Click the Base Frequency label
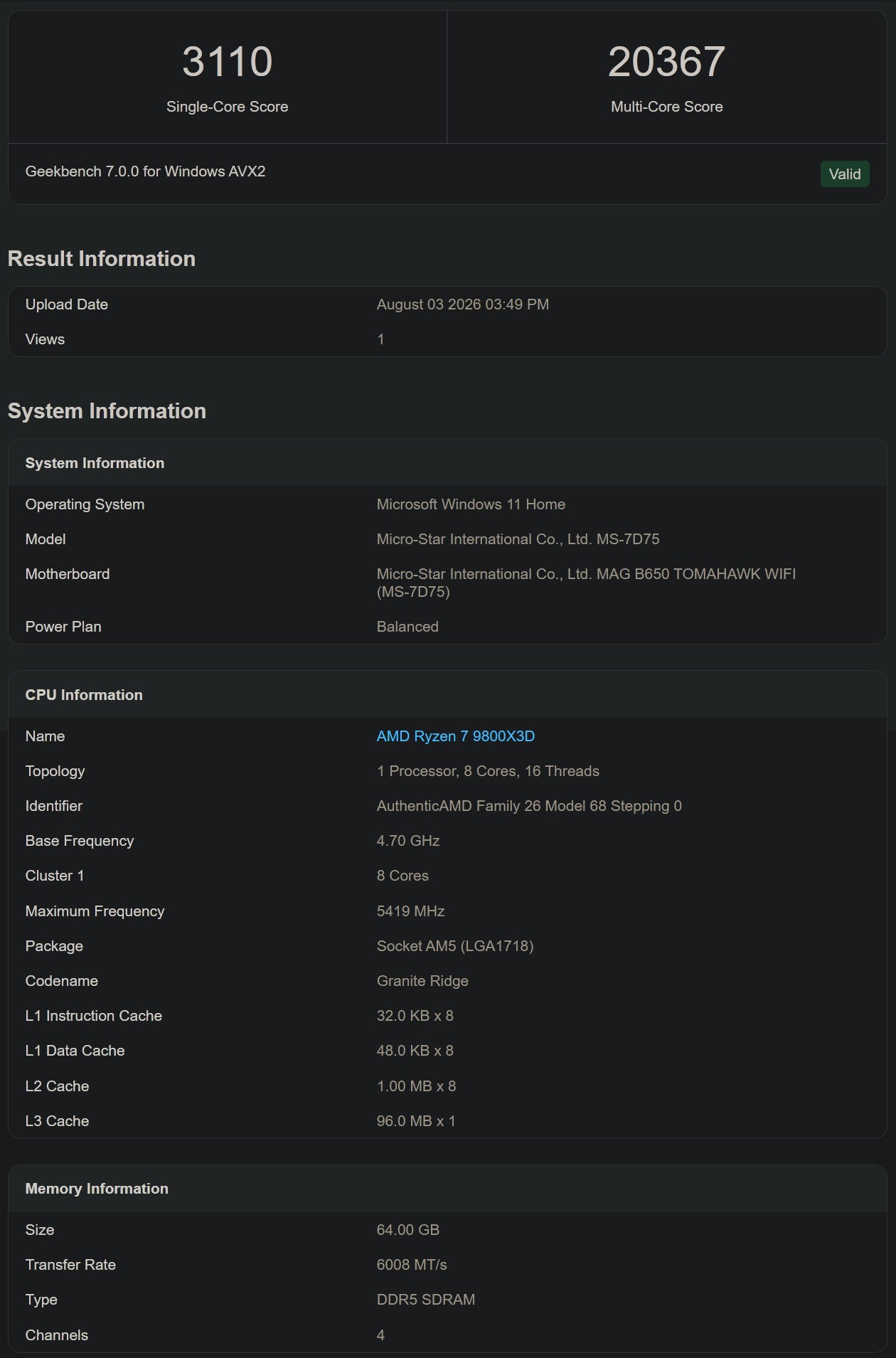 (80, 841)
